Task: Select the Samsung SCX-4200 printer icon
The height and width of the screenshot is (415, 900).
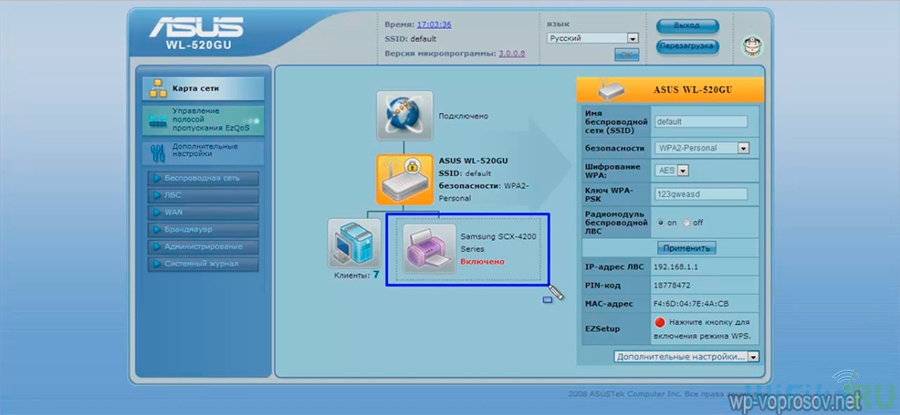Action: 429,249
